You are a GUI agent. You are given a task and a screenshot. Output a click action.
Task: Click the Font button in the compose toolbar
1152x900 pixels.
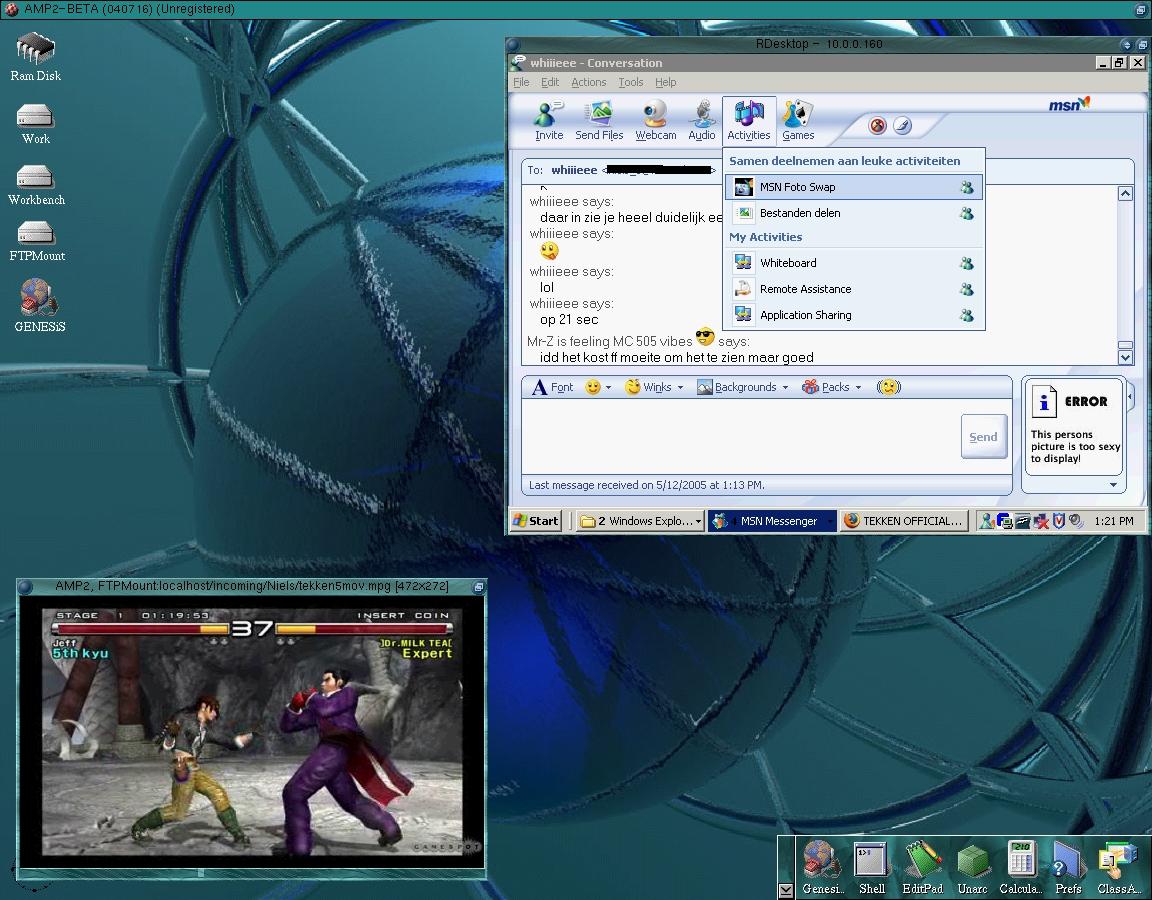point(552,387)
